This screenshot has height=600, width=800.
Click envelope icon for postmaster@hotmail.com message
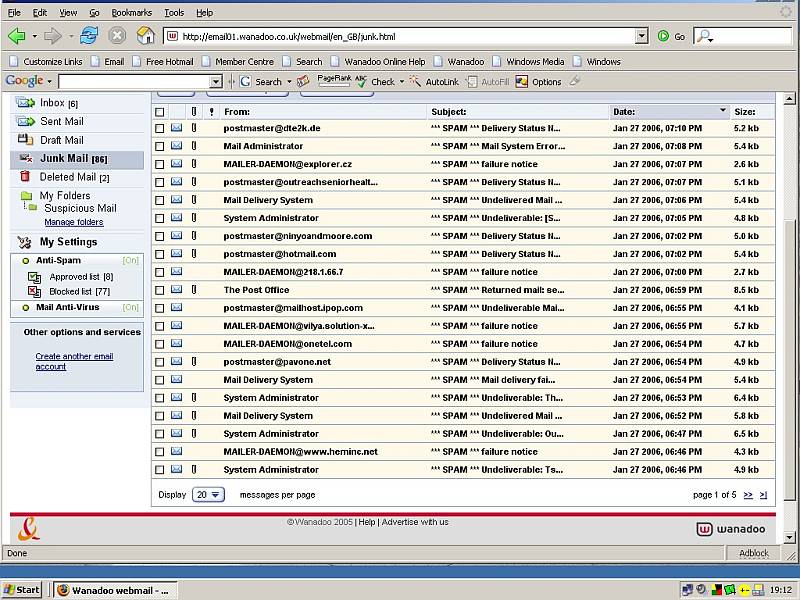[176, 254]
